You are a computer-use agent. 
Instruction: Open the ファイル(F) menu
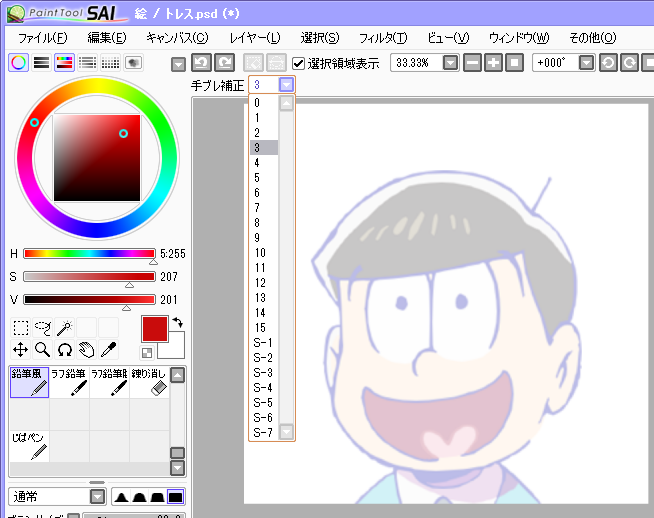point(42,38)
